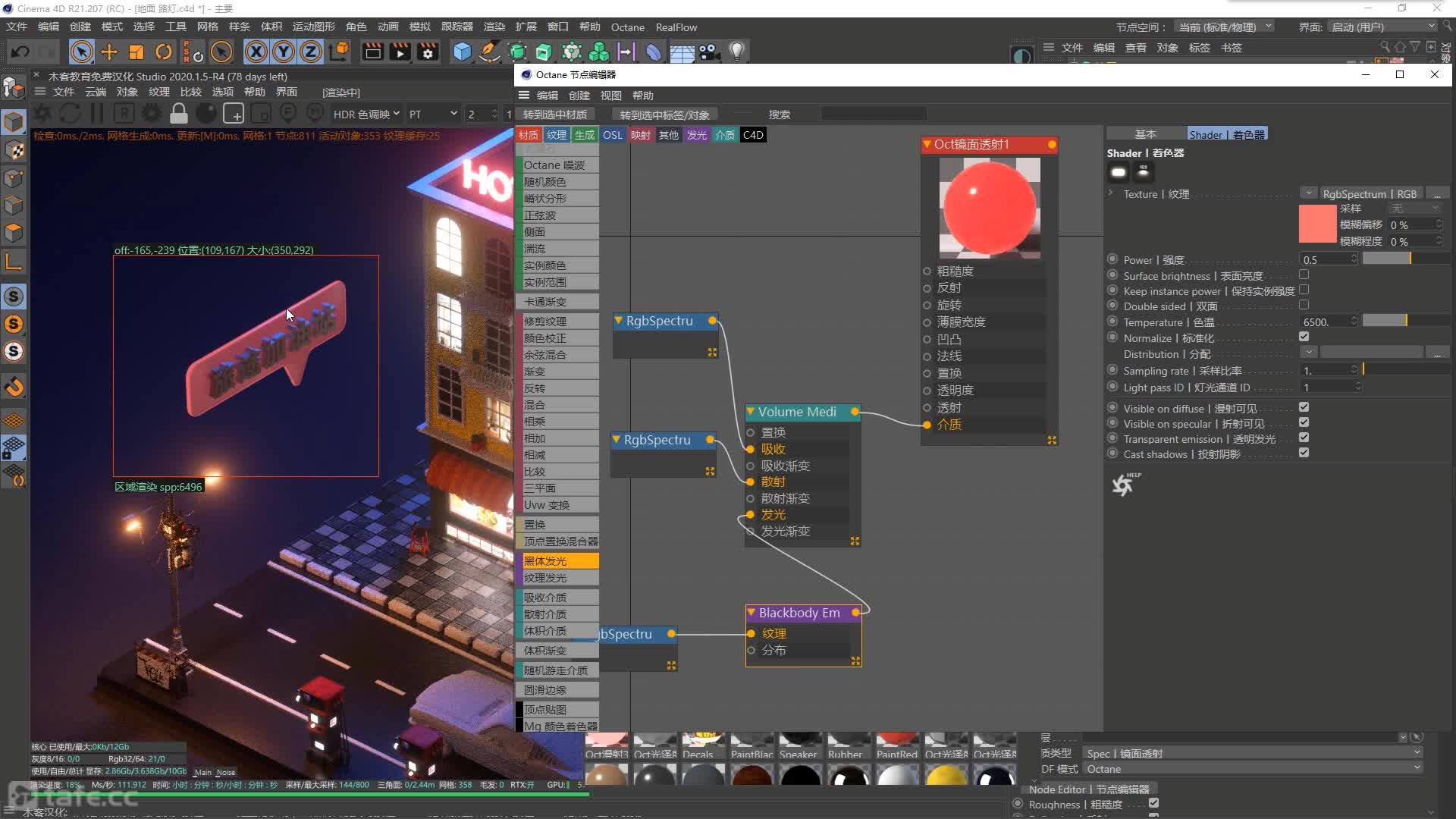Collapse the Oct镜面透射1 material node

tap(927, 144)
